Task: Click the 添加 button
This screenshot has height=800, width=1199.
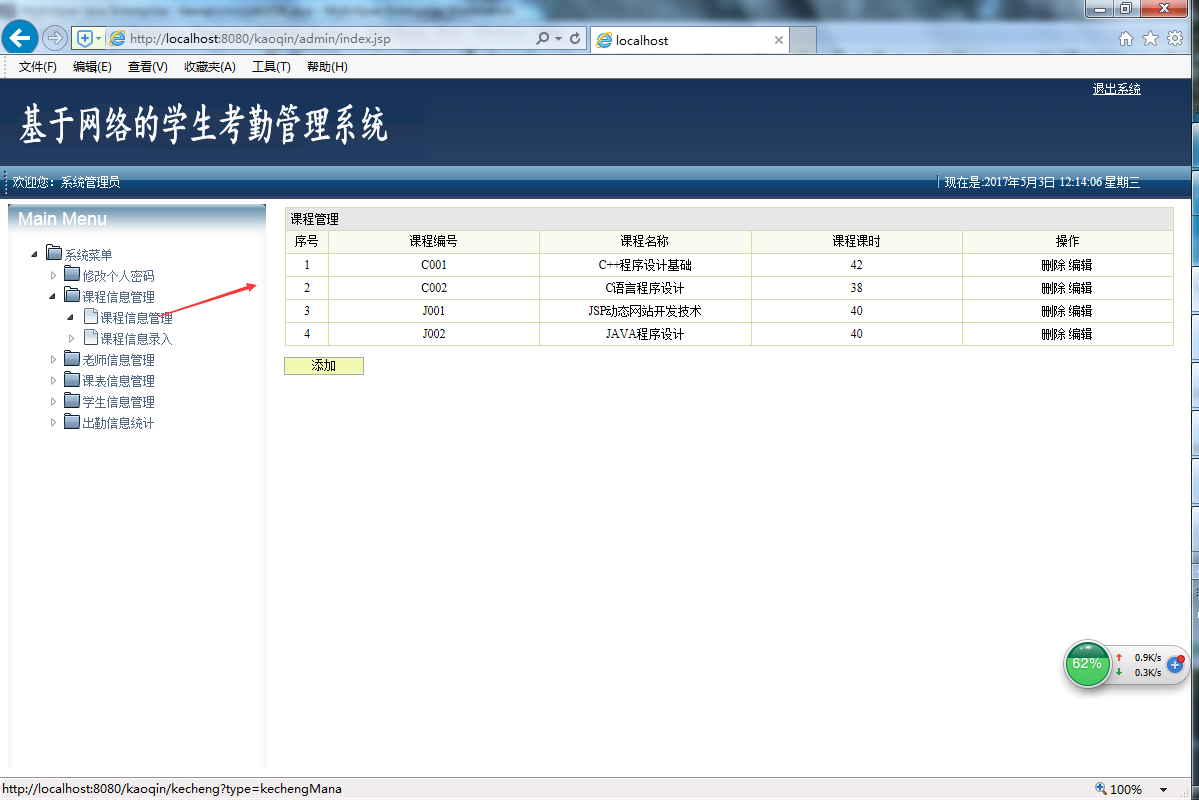Action: click(323, 366)
